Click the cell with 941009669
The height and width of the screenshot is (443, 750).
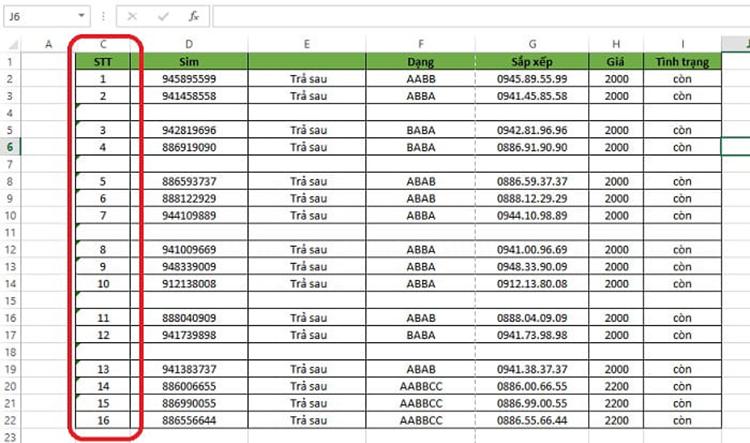(189, 249)
